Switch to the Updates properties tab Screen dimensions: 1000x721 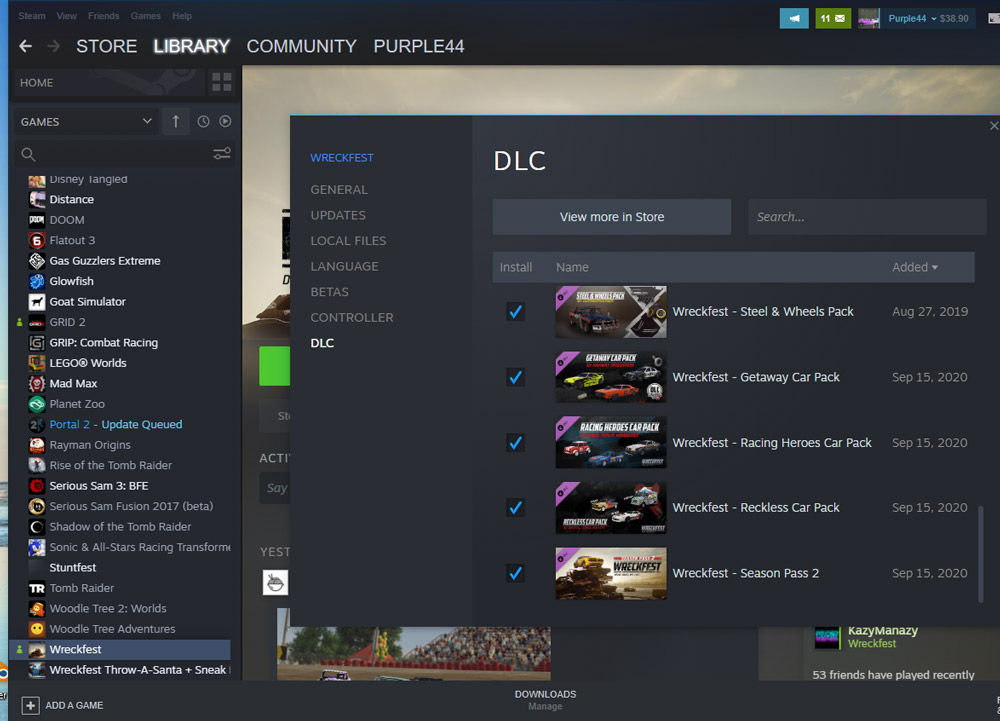[x=338, y=215]
